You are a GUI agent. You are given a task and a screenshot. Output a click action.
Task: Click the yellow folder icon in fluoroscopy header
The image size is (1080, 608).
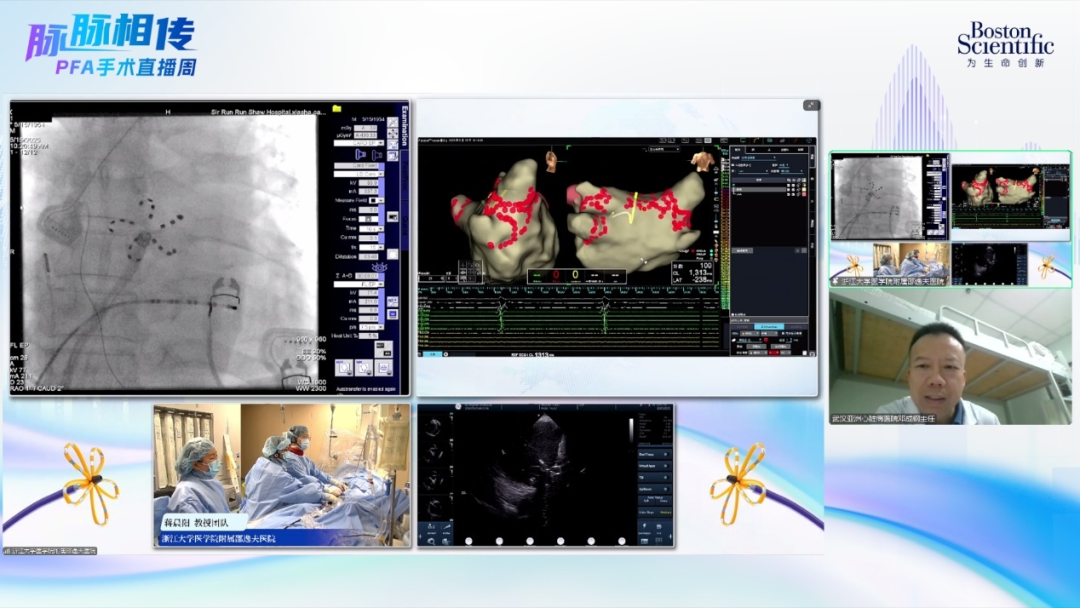click(x=338, y=108)
